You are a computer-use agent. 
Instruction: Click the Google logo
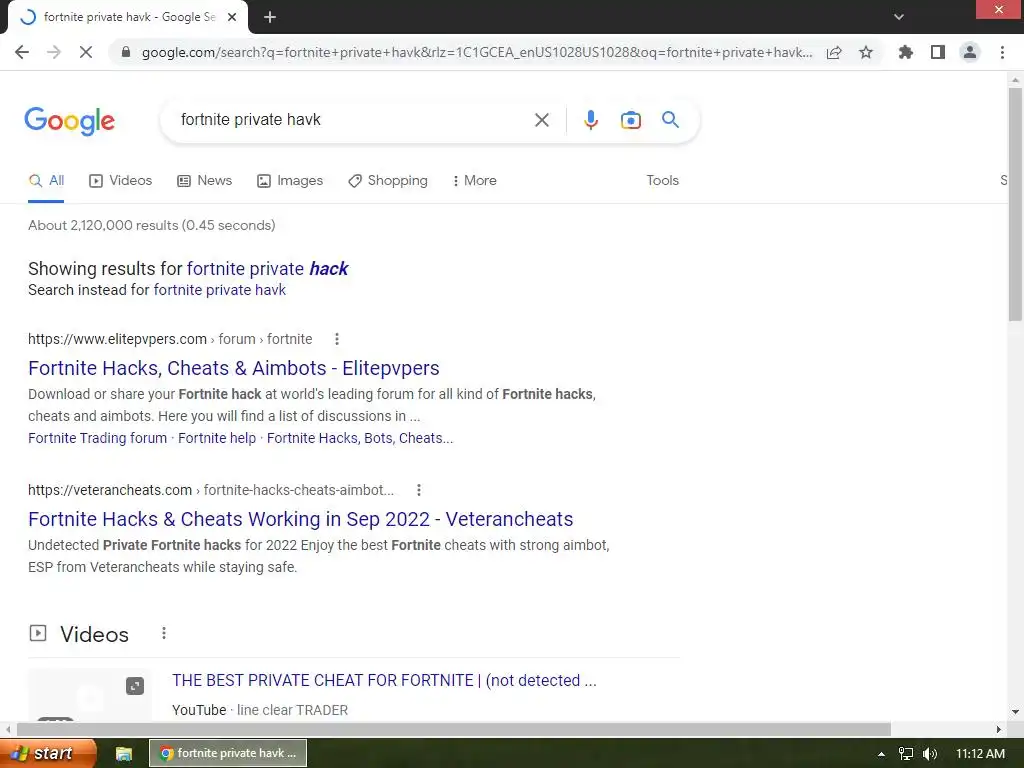69,121
